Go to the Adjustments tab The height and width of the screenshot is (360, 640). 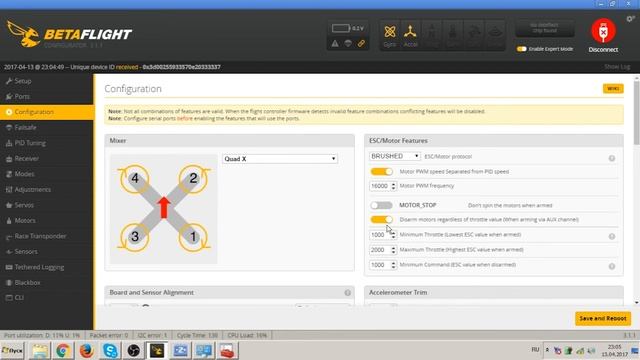(x=47, y=189)
